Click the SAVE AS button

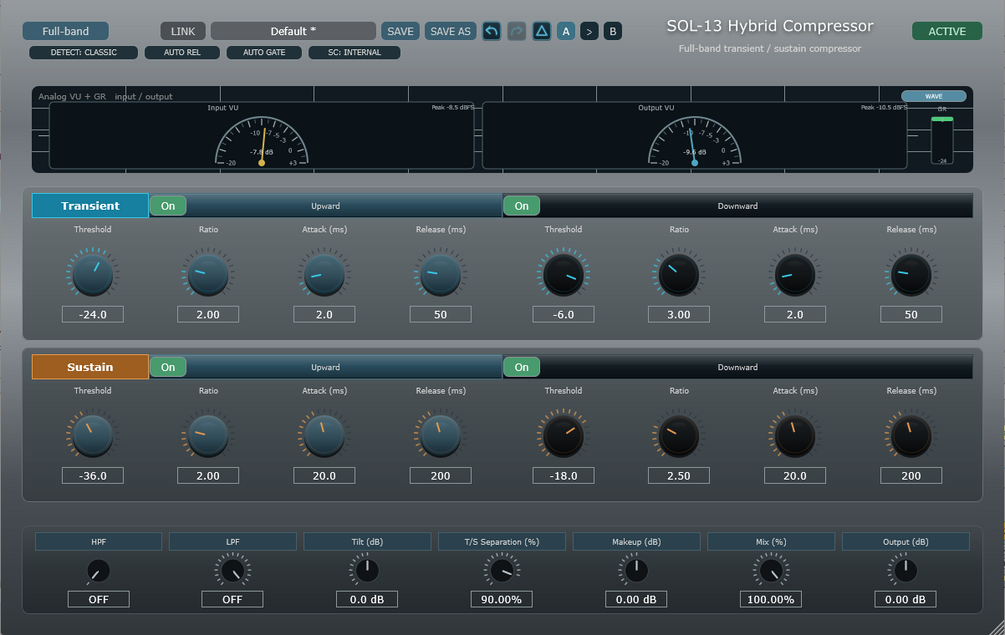450,31
